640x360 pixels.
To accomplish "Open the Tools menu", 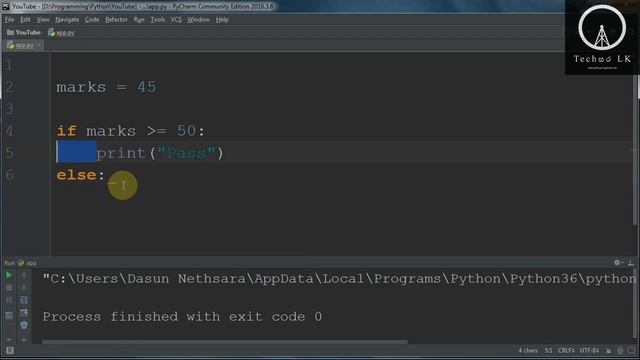I will [x=158, y=20].
